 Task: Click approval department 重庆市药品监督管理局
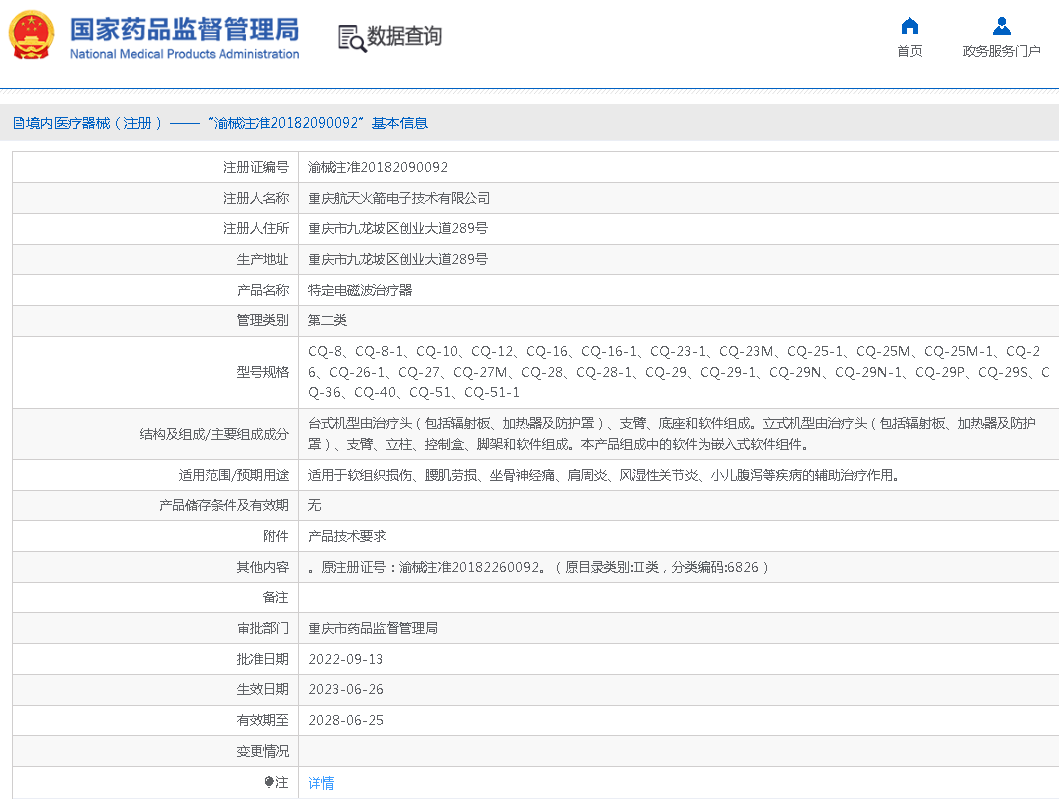point(372,629)
